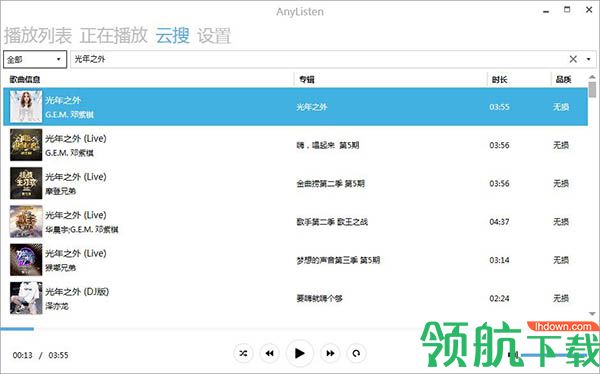This screenshot has width=600, height=374.
Task: Select the duration 03:14
Action: point(499,260)
